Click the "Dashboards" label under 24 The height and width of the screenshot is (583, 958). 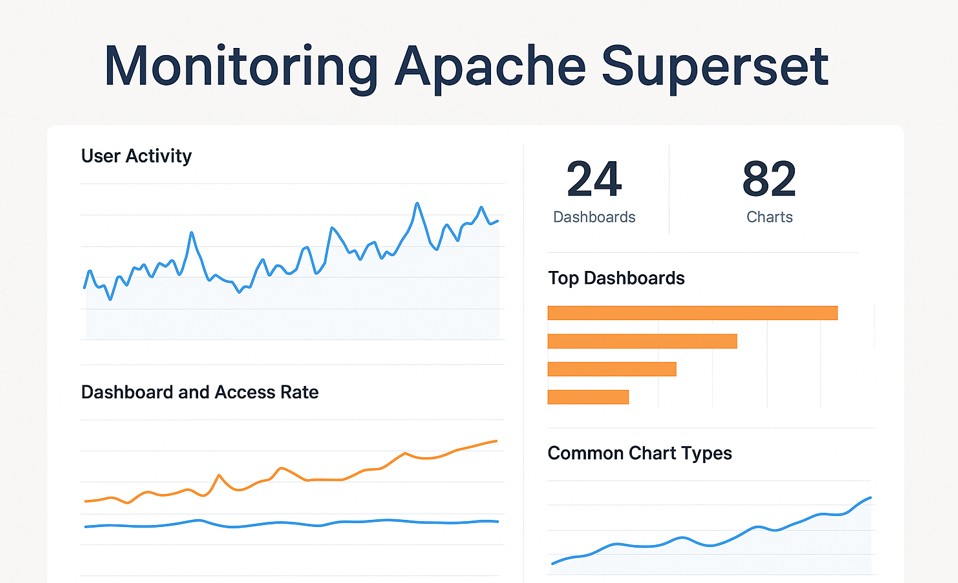594,217
